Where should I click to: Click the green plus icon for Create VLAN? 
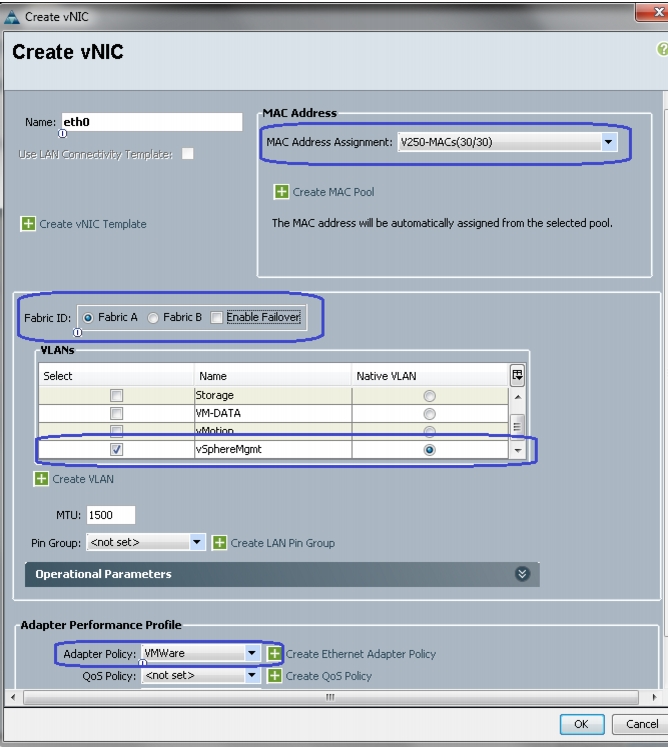[x=41, y=478]
